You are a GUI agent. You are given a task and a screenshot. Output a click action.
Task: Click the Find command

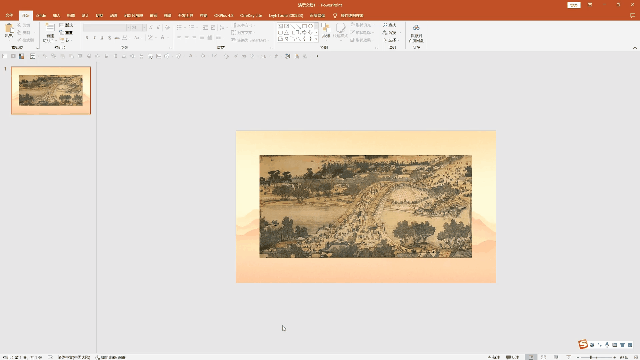pos(389,25)
